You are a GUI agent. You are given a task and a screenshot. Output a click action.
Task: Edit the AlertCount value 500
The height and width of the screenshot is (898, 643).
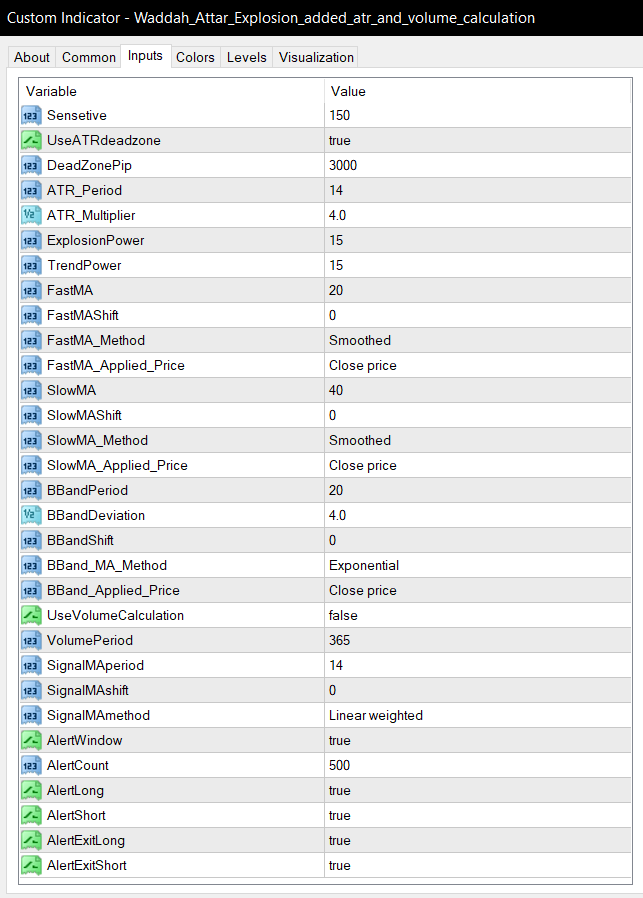478,766
